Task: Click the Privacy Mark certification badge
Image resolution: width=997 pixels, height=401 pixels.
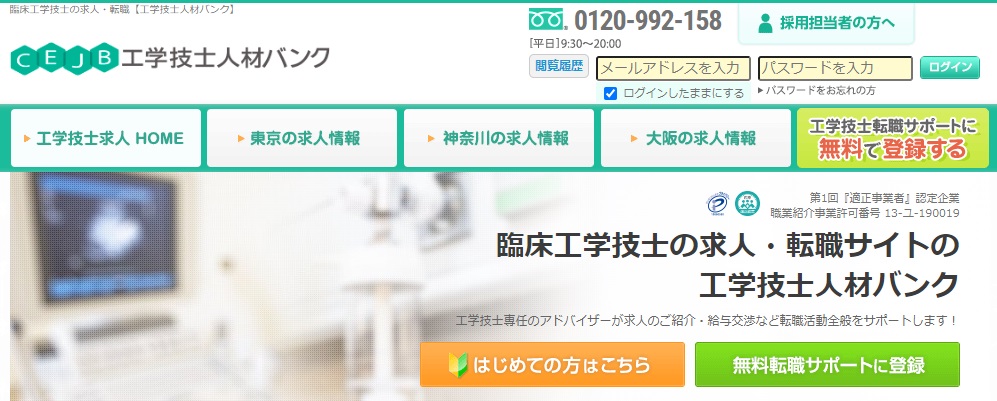Action: click(x=717, y=204)
